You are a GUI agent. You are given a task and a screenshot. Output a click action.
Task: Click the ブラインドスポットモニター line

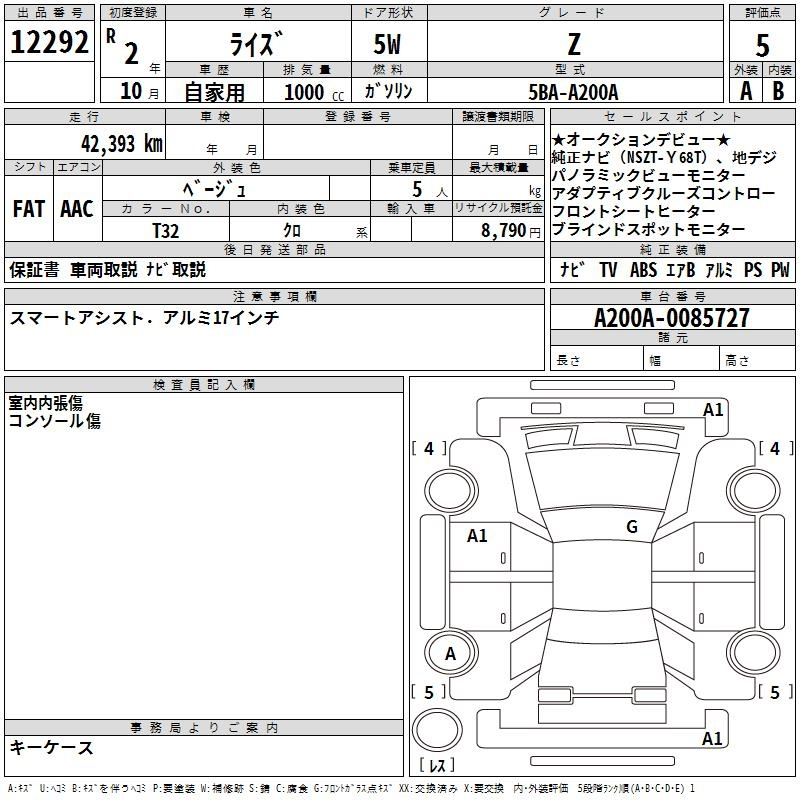pyautogui.click(x=648, y=229)
